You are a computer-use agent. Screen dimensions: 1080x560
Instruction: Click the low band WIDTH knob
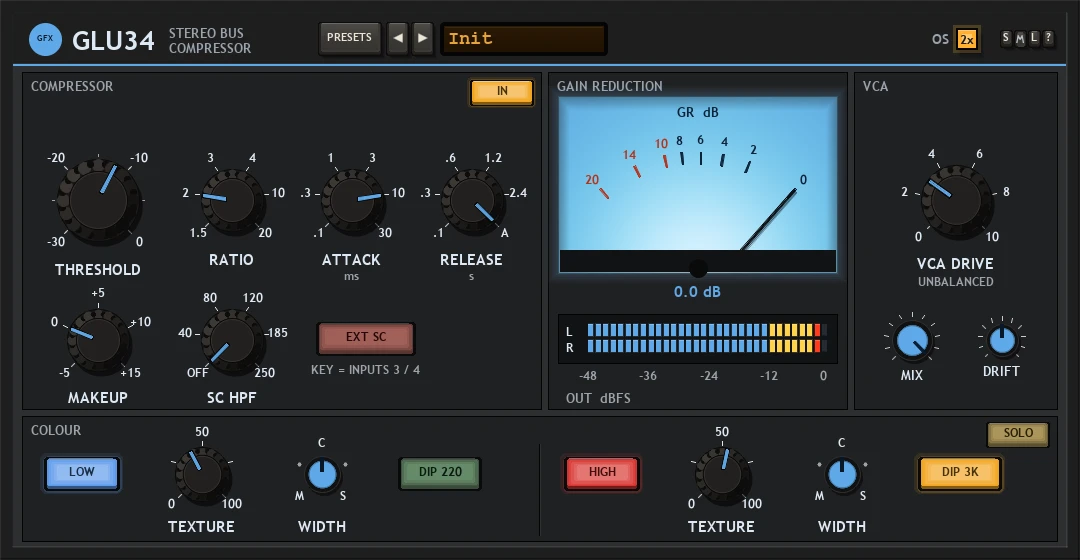322,475
